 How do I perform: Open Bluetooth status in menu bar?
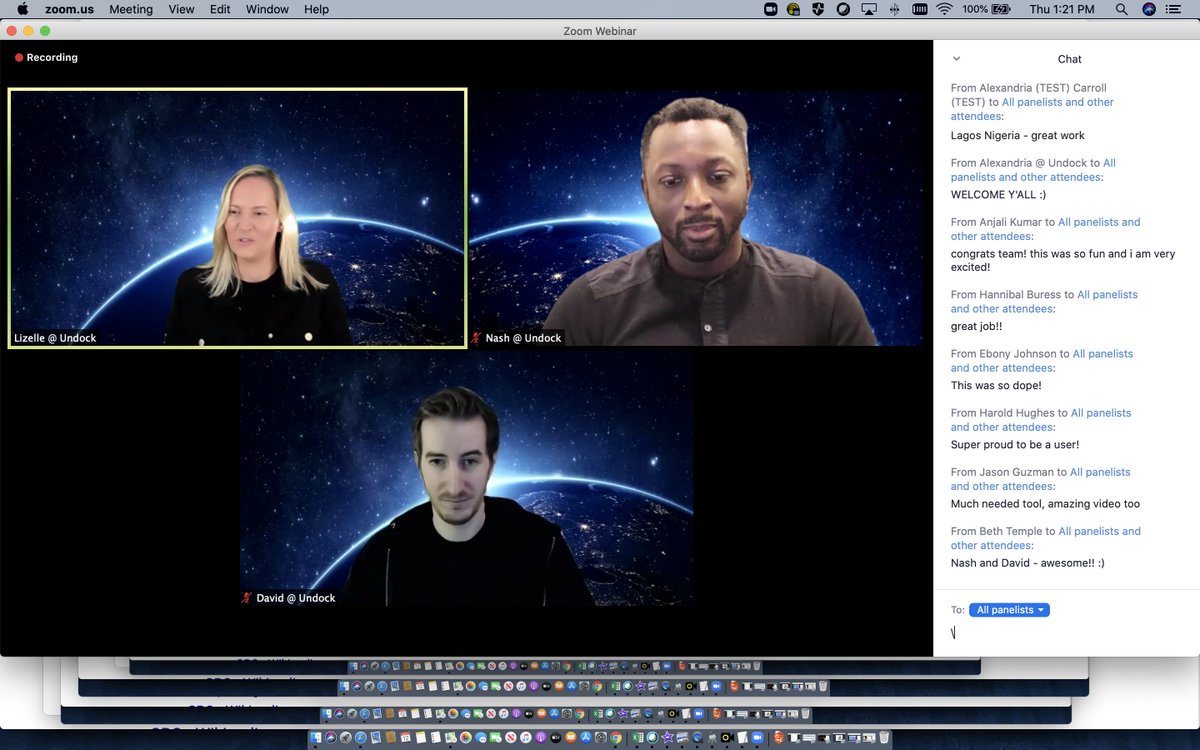[x=893, y=9]
